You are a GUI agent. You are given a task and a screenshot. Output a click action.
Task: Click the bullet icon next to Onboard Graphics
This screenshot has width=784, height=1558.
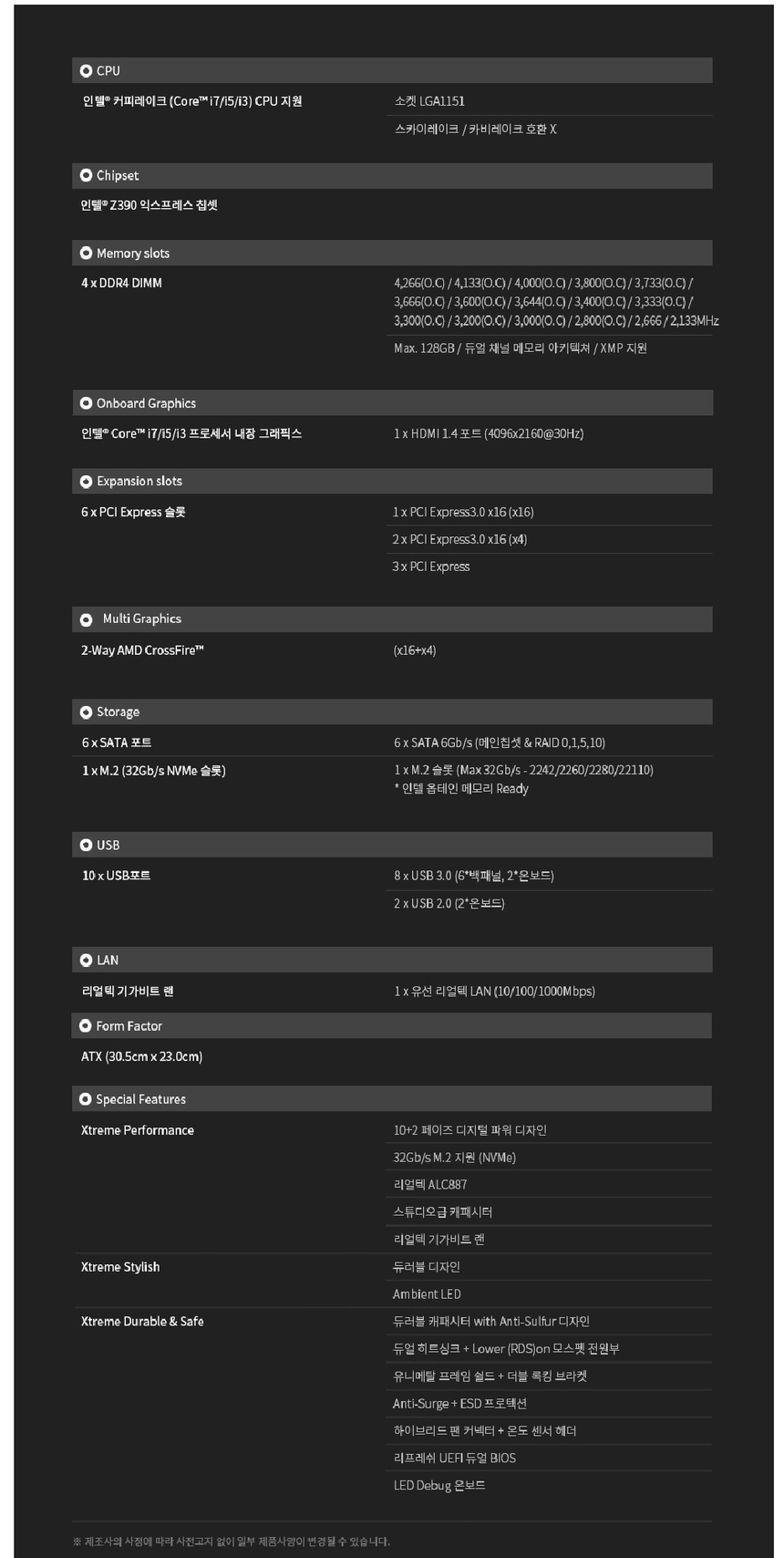pyautogui.click(x=87, y=403)
